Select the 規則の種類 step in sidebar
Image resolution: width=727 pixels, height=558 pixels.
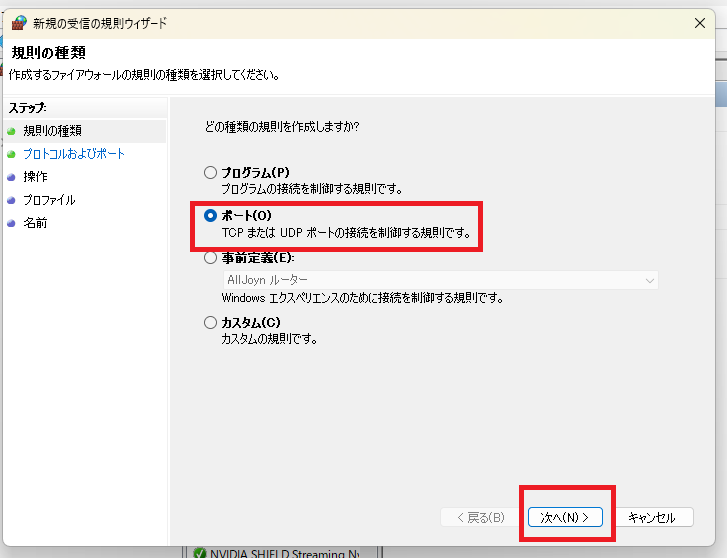pyautogui.click(x=52, y=131)
